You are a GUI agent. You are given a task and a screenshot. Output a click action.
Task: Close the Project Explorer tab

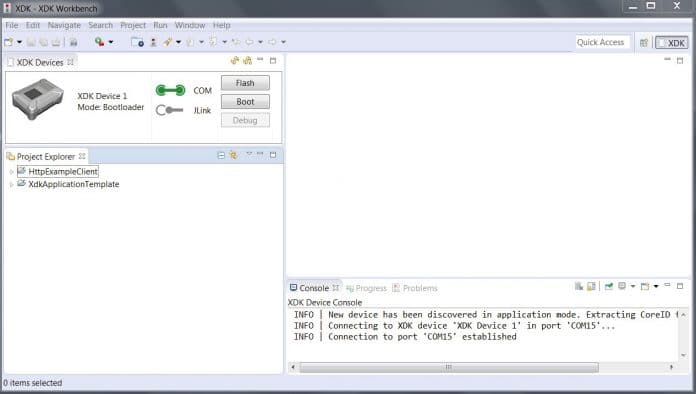coord(82,156)
